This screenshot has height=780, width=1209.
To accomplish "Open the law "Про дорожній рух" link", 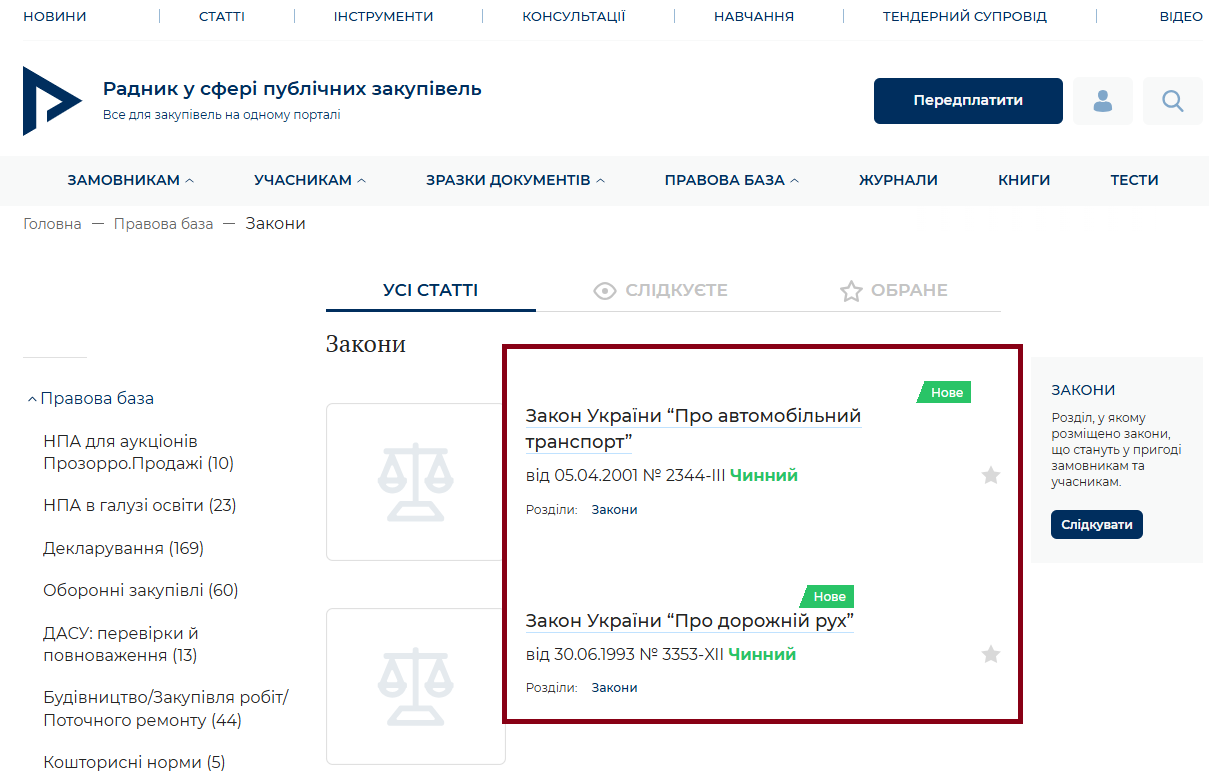I will click(689, 621).
